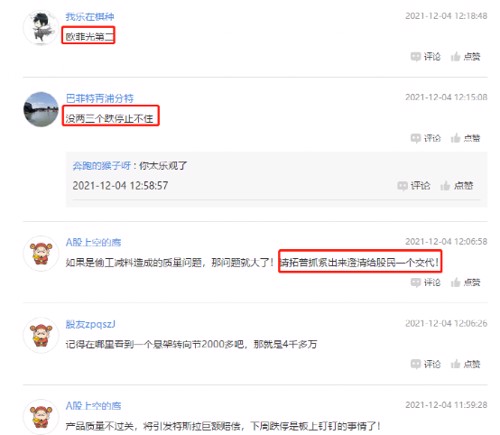Open username 股友zpqszJ
The width and height of the screenshot is (500, 435).
click(90, 324)
